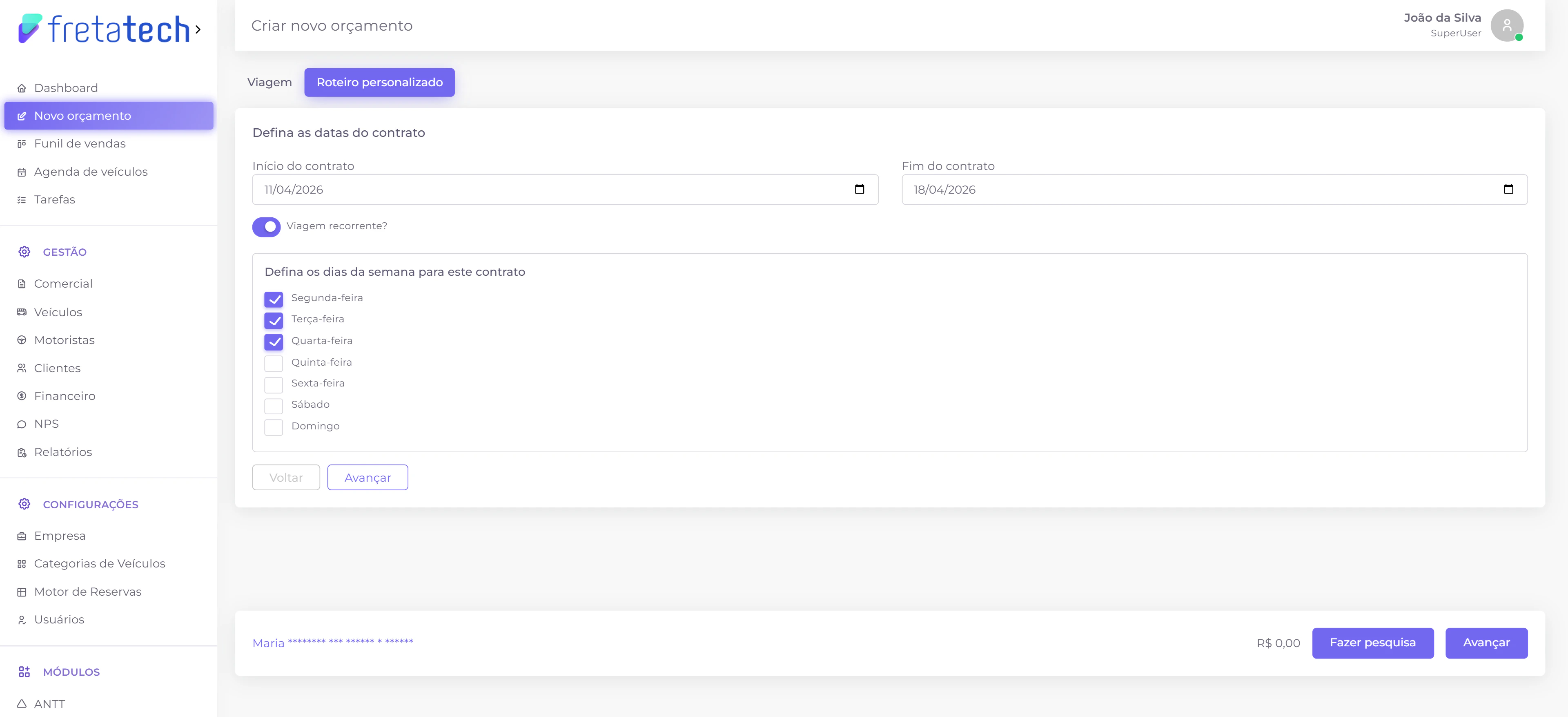
Task: Click the Gestão gear icon
Action: click(24, 252)
